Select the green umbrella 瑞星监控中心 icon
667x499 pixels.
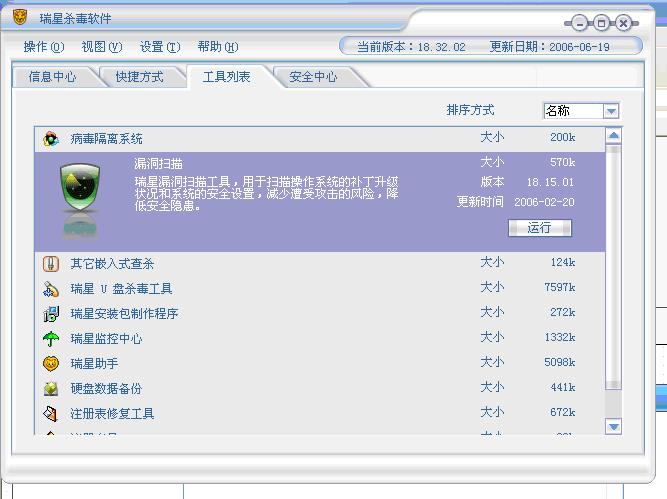point(51,339)
